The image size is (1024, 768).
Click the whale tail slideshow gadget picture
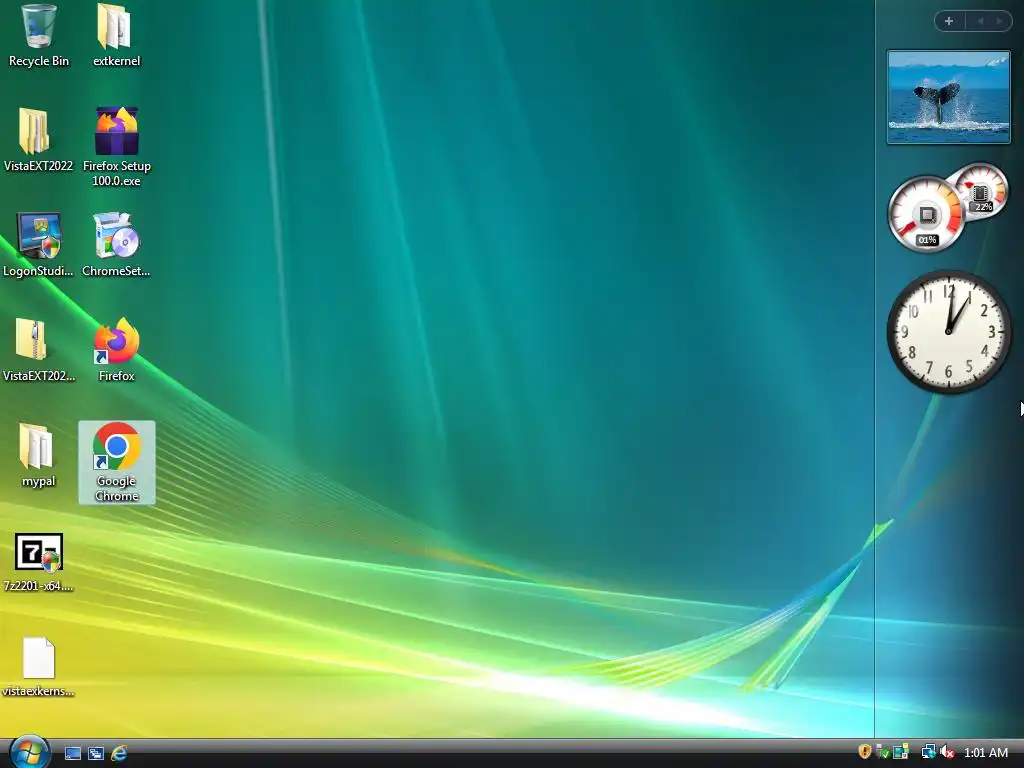pyautogui.click(x=948, y=97)
